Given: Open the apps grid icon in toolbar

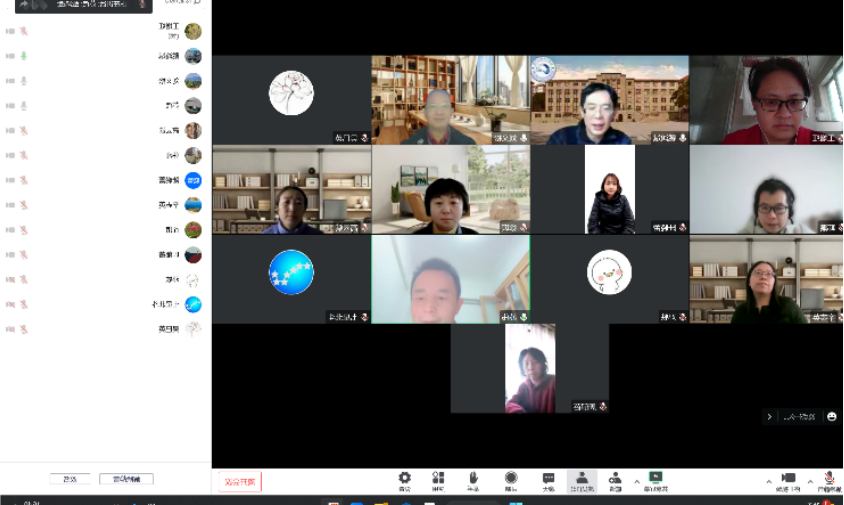Looking at the screenshot, I should point(438,480).
